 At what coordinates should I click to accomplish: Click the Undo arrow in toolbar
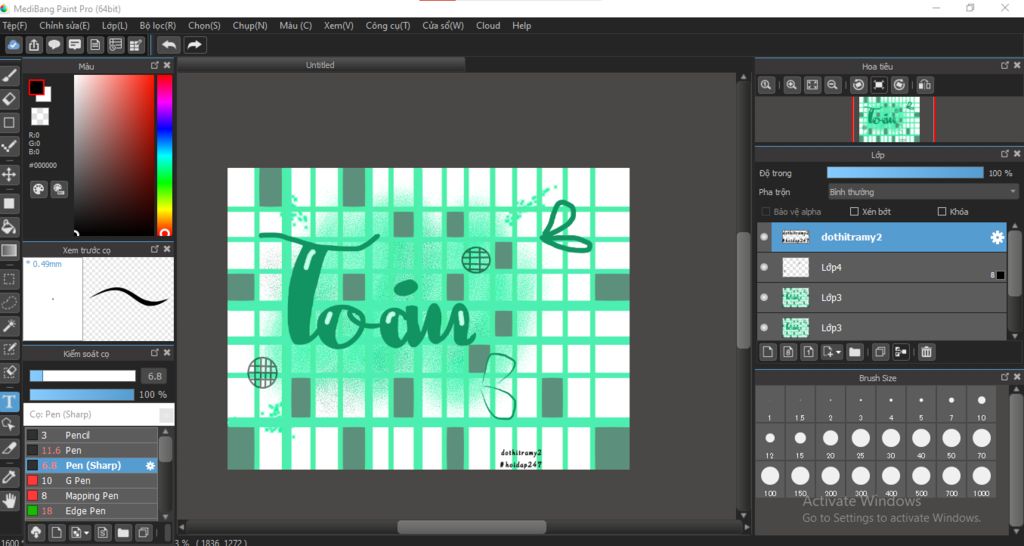pyautogui.click(x=169, y=45)
